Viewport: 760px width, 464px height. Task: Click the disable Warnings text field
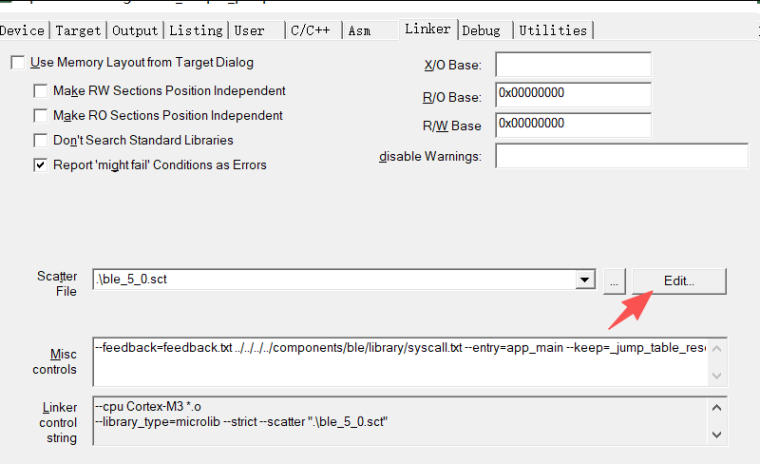[x=621, y=156]
